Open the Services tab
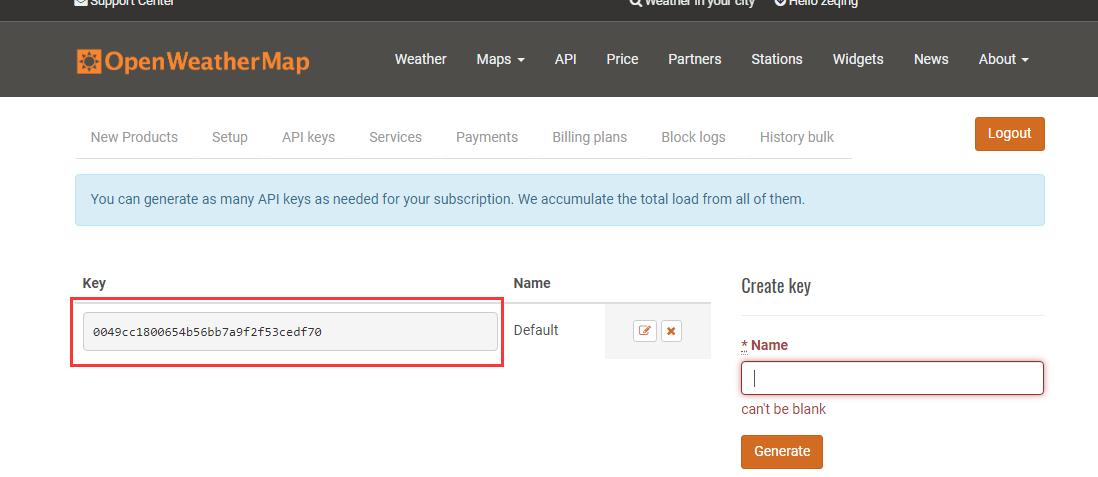 (x=395, y=137)
